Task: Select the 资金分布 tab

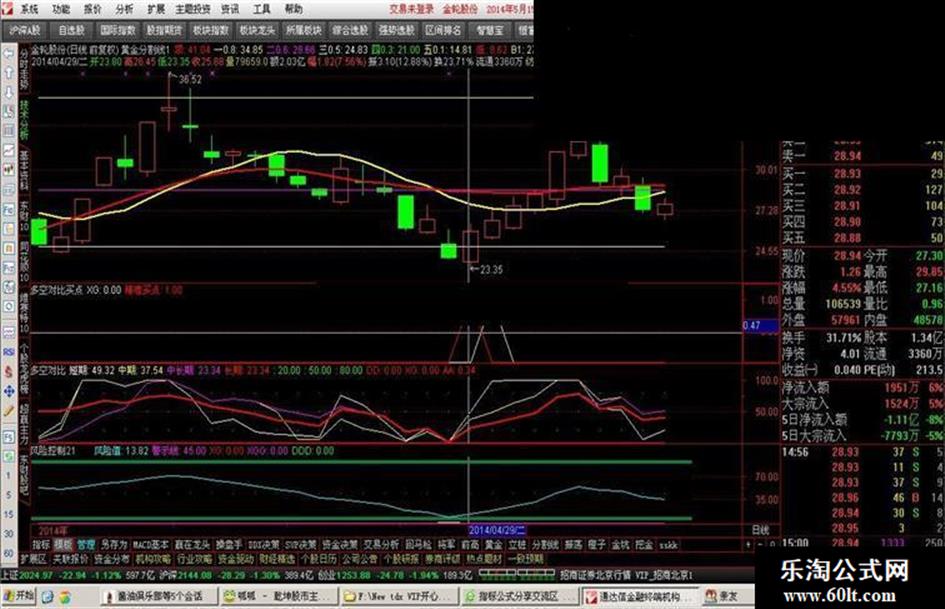Action: pyautogui.click(x=111, y=559)
